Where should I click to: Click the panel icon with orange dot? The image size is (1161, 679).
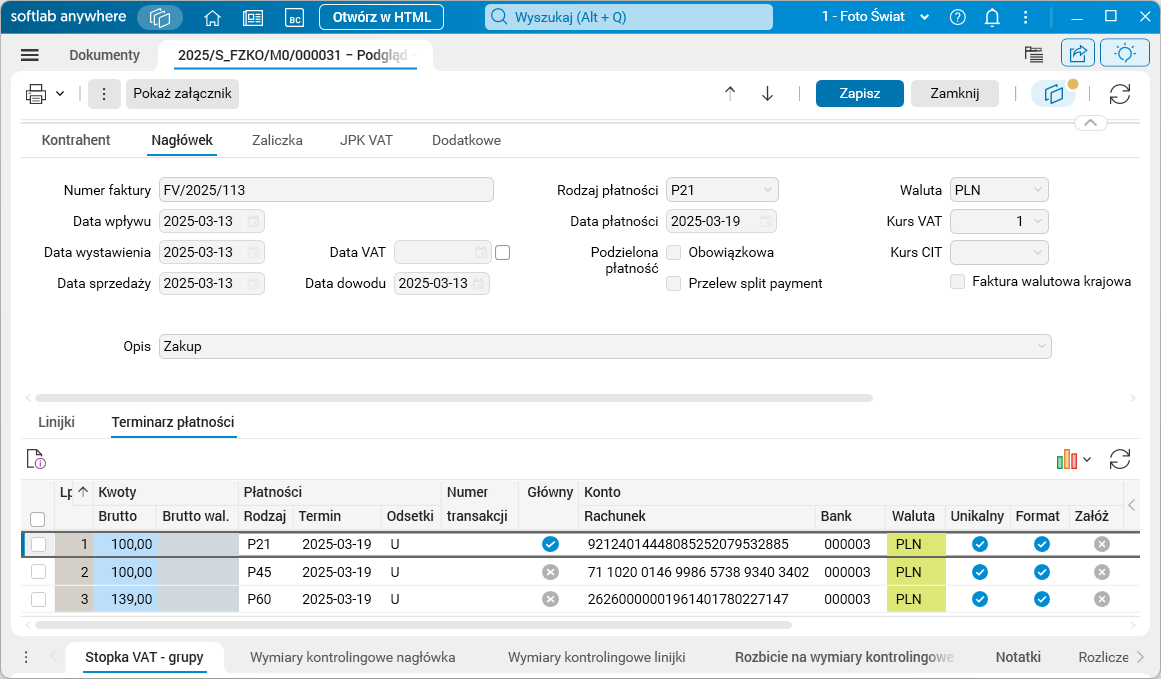click(1054, 93)
